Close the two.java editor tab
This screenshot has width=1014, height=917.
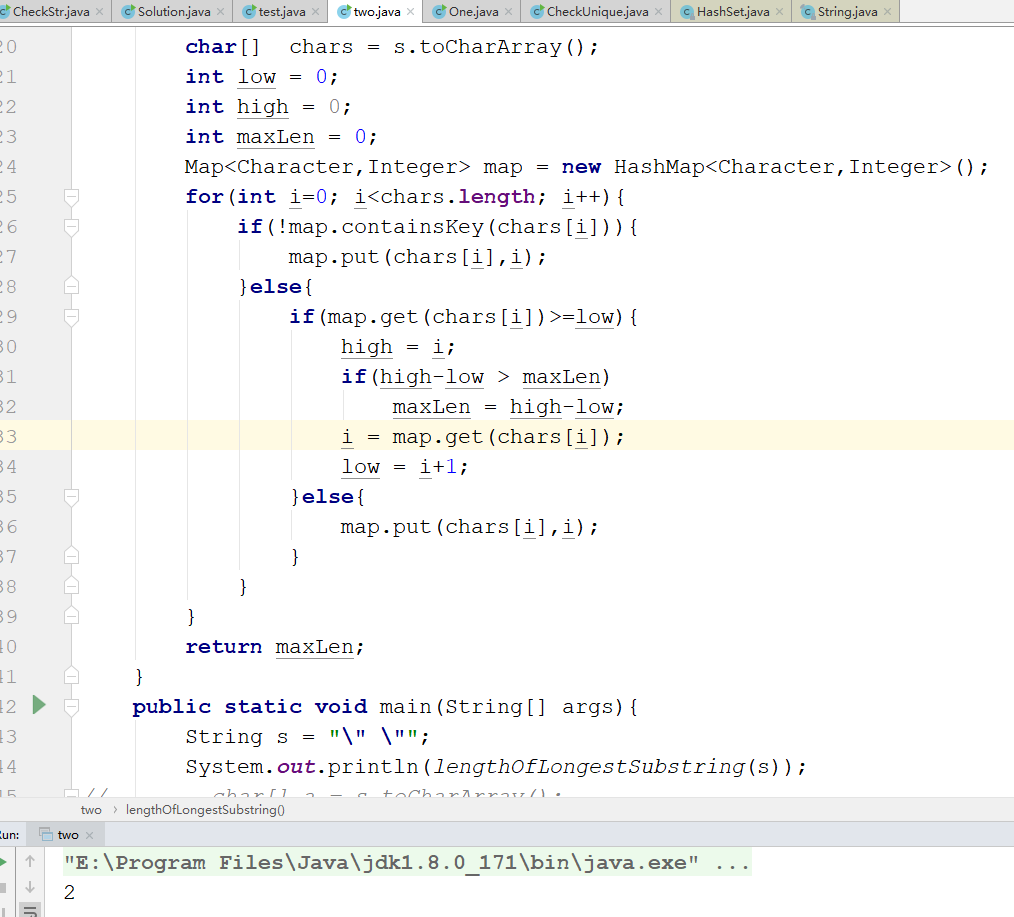[410, 12]
